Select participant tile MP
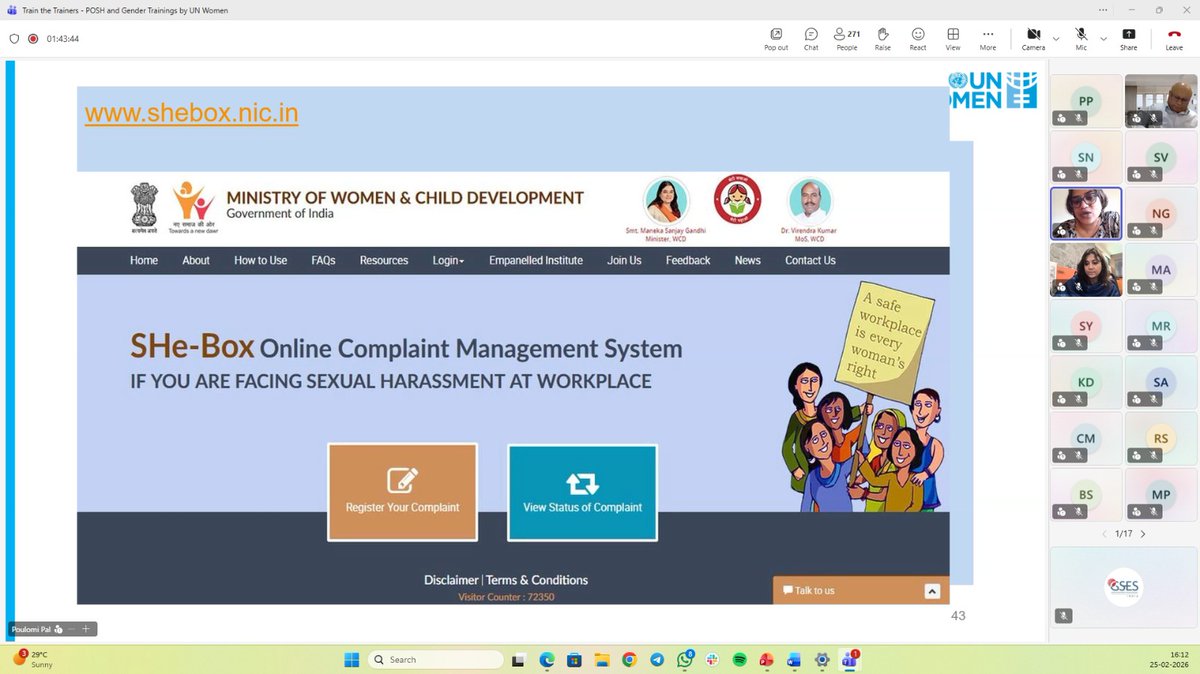This screenshot has height=674, width=1200. tap(1161, 495)
